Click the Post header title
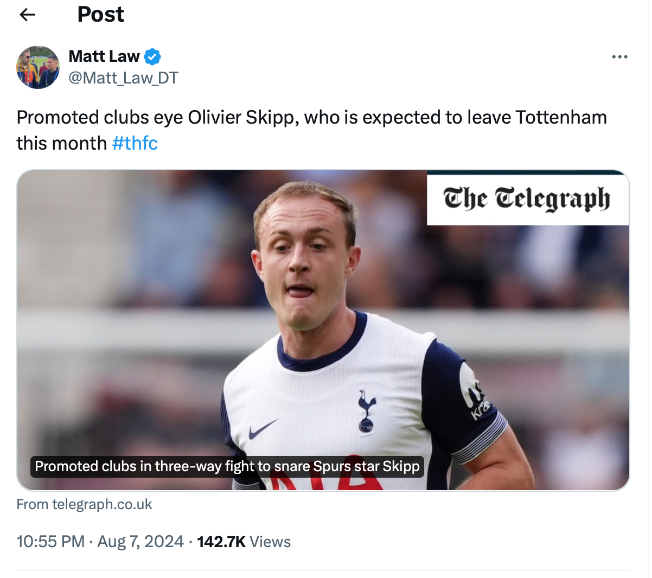Image resolution: width=652 pixels, height=578 pixels. [100, 15]
